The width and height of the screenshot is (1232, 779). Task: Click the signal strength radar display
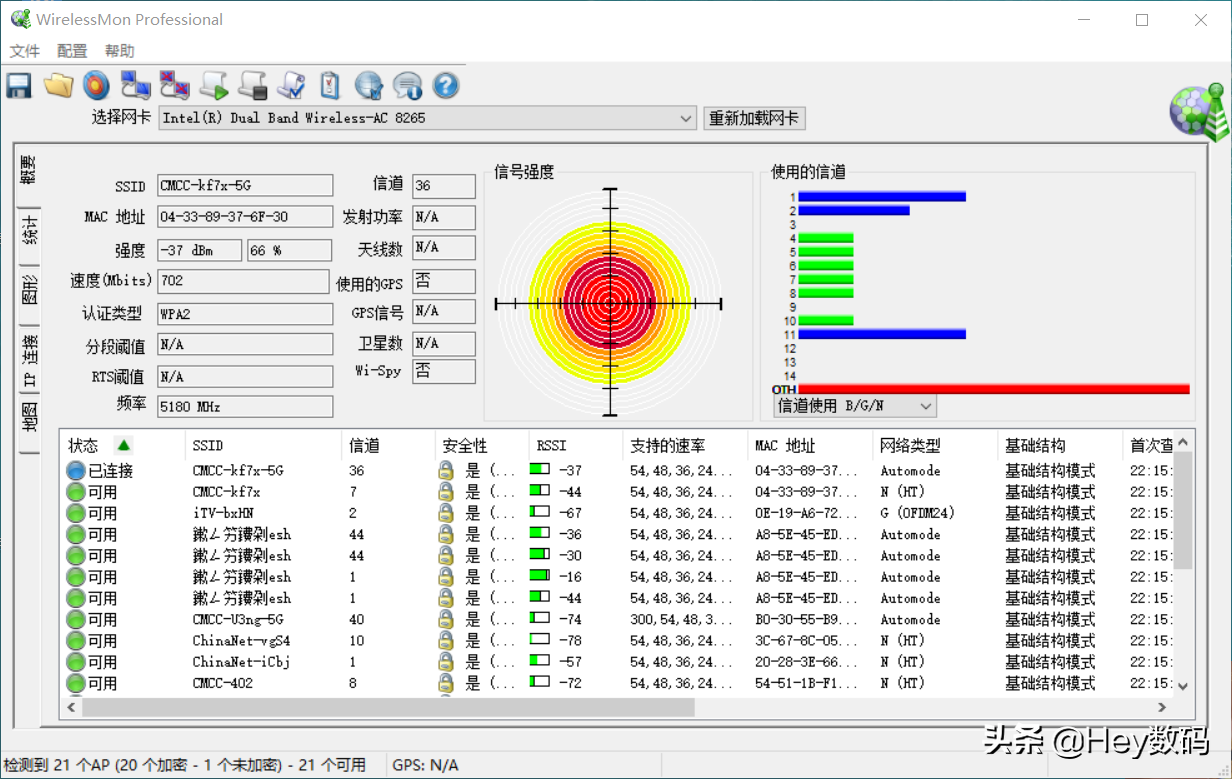click(609, 302)
